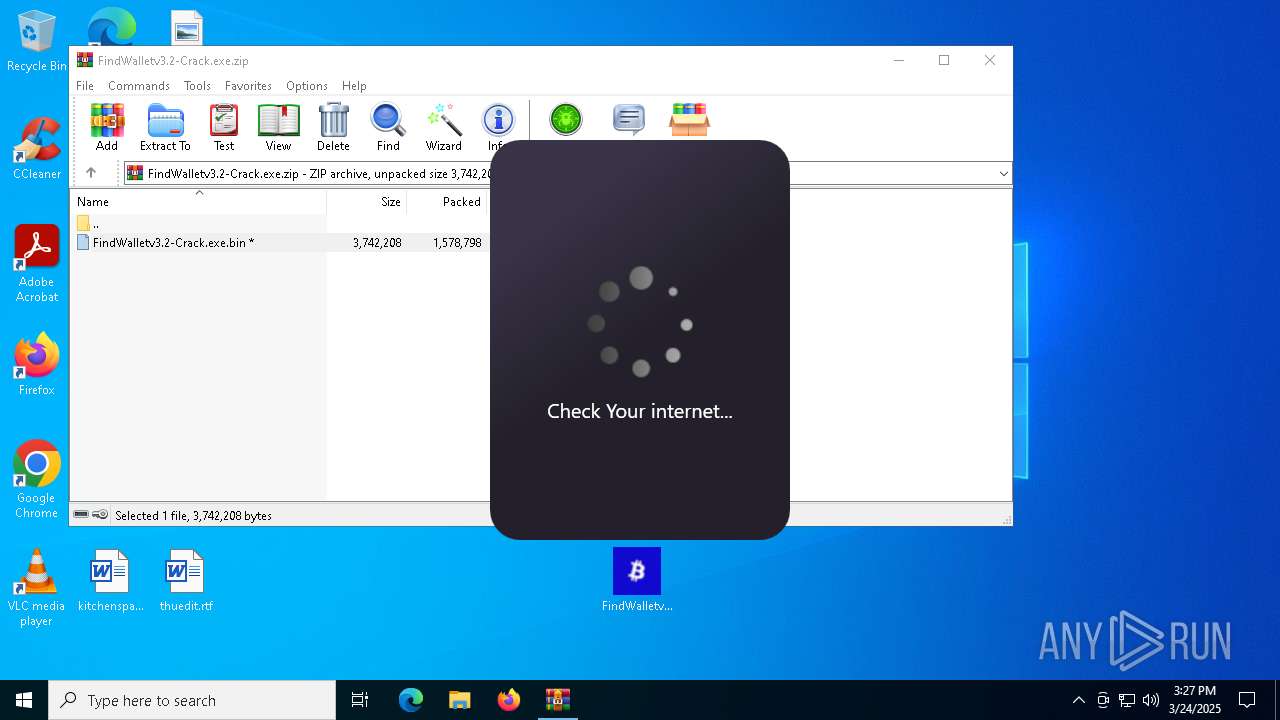This screenshot has height=720, width=1280.
Task: Click Firefox icon in the taskbar
Action: pyautogui.click(x=508, y=700)
